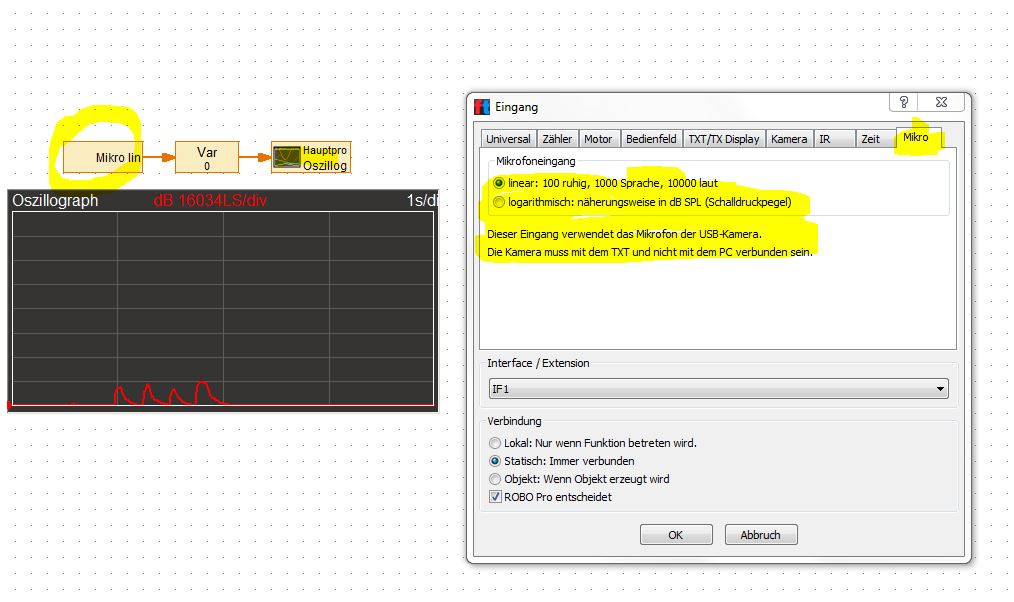Image resolution: width=1014 pixels, height=602 pixels.
Task: Toggle ROBO Pro entscheidet checkbox
Action: pyautogui.click(x=495, y=497)
